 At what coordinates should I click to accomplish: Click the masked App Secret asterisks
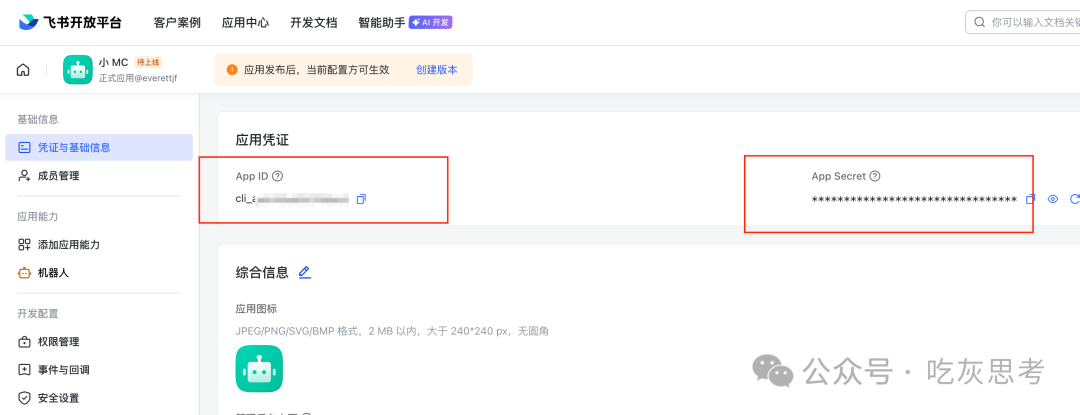coord(914,200)
